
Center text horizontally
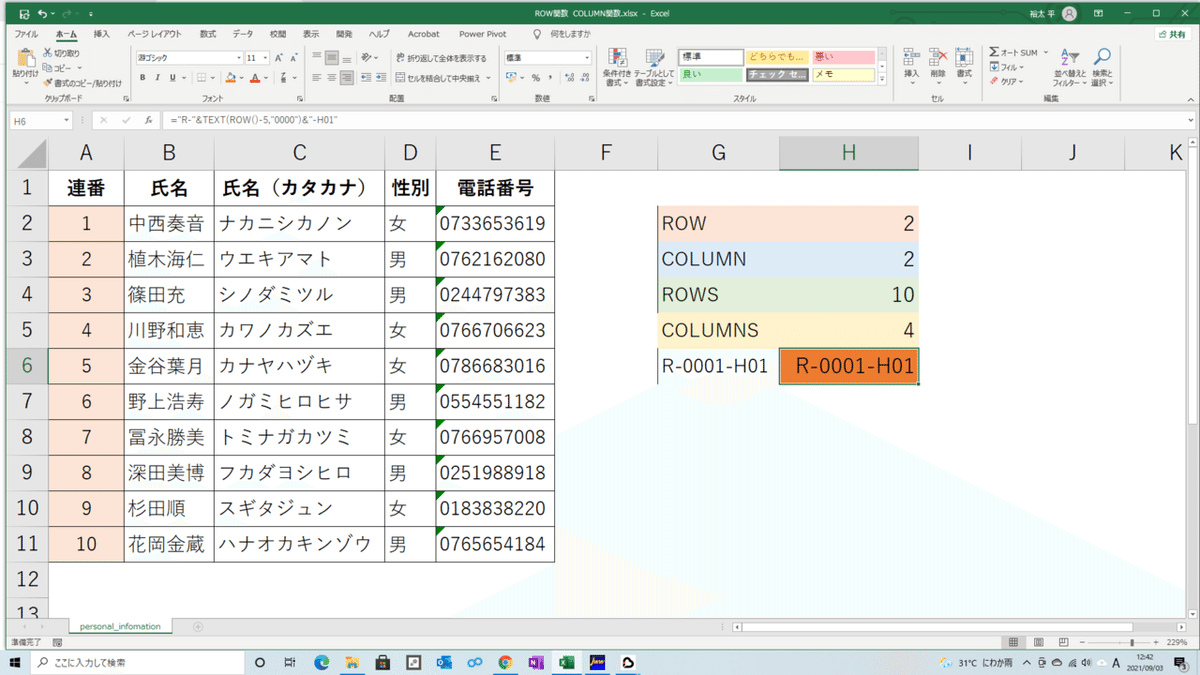coord(332,77)
